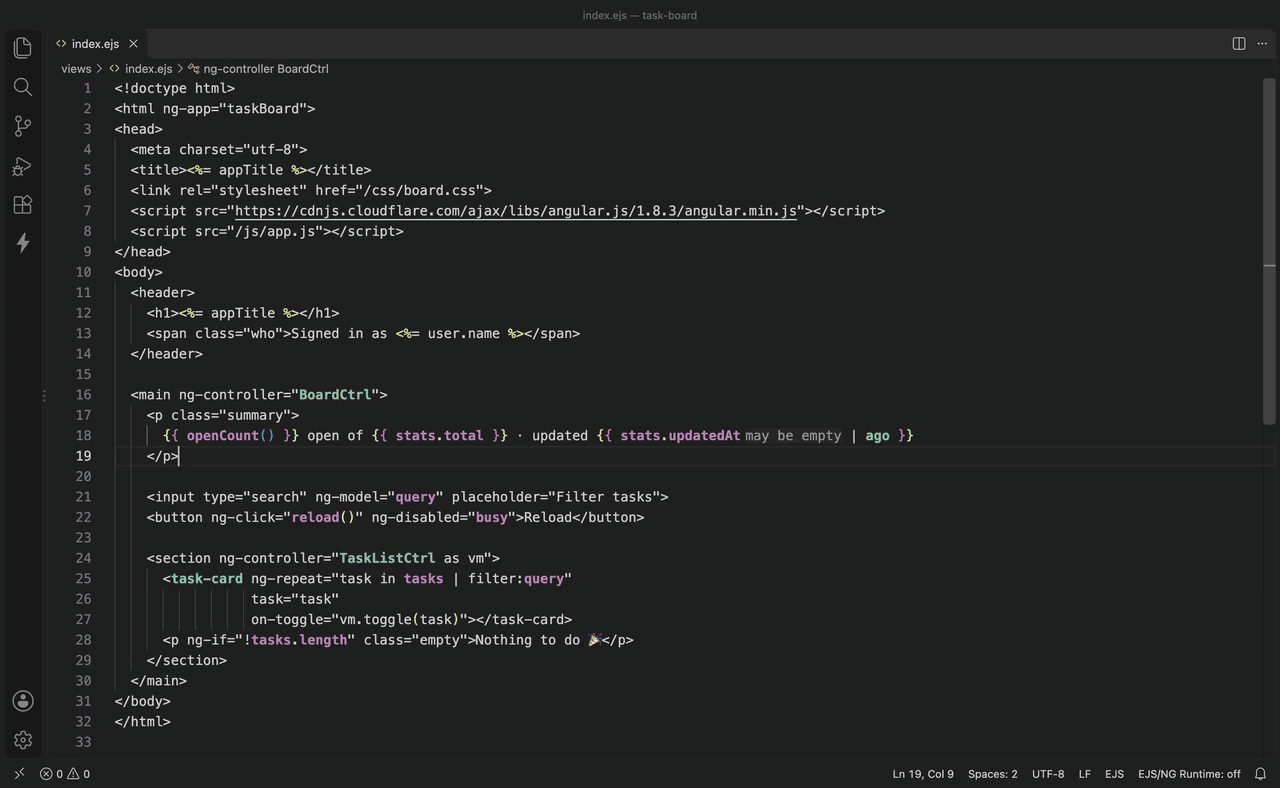Open the Manage settings gear
The height and width of the screenshot is (788, 1280).
coord(22,740)
